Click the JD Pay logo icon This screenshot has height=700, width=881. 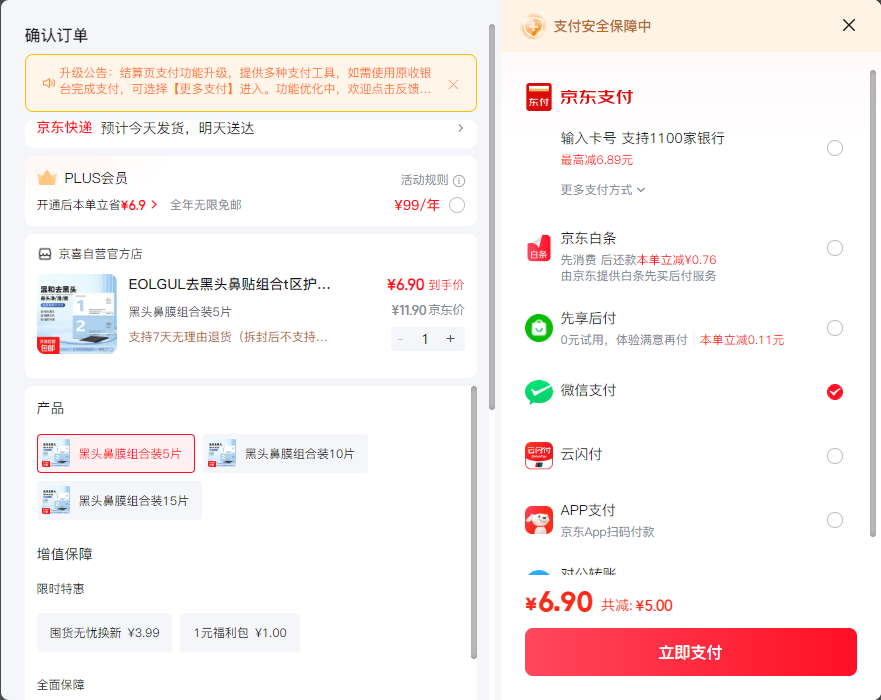coord(538,97)
